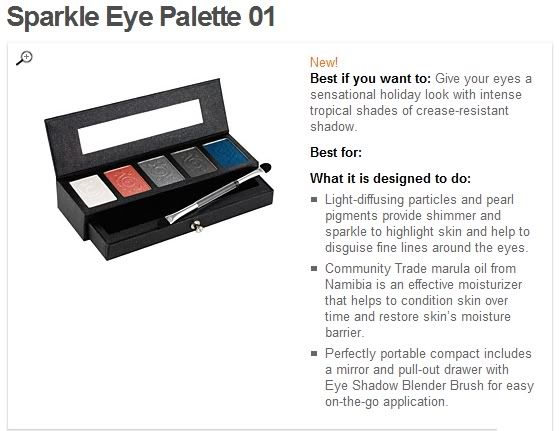Click the bullet beside Light-diffusing particles
Image resolution: width=559 pixels, height=431 pixels.
pyautogui.click(x=314, y=200)
